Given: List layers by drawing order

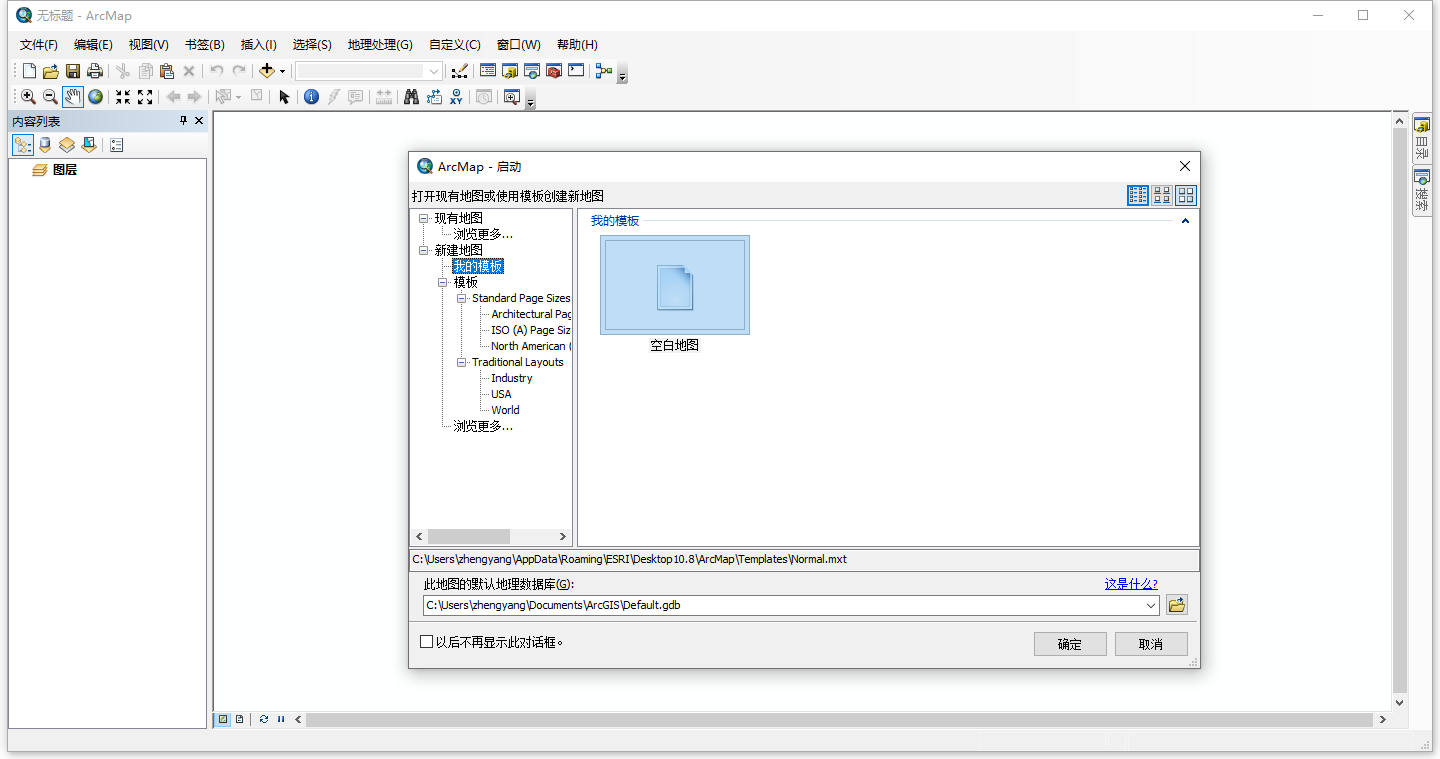Looking at the screenshot, I should (22, 145).
